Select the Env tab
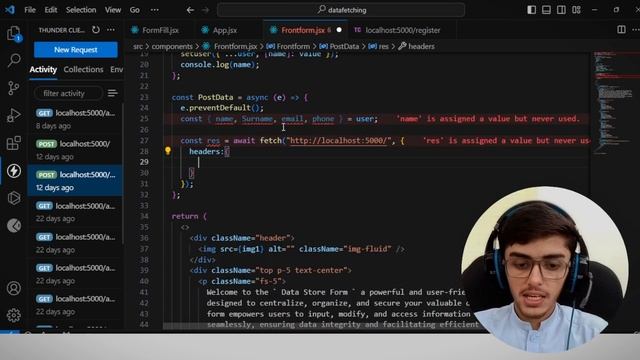 (116, 69)
